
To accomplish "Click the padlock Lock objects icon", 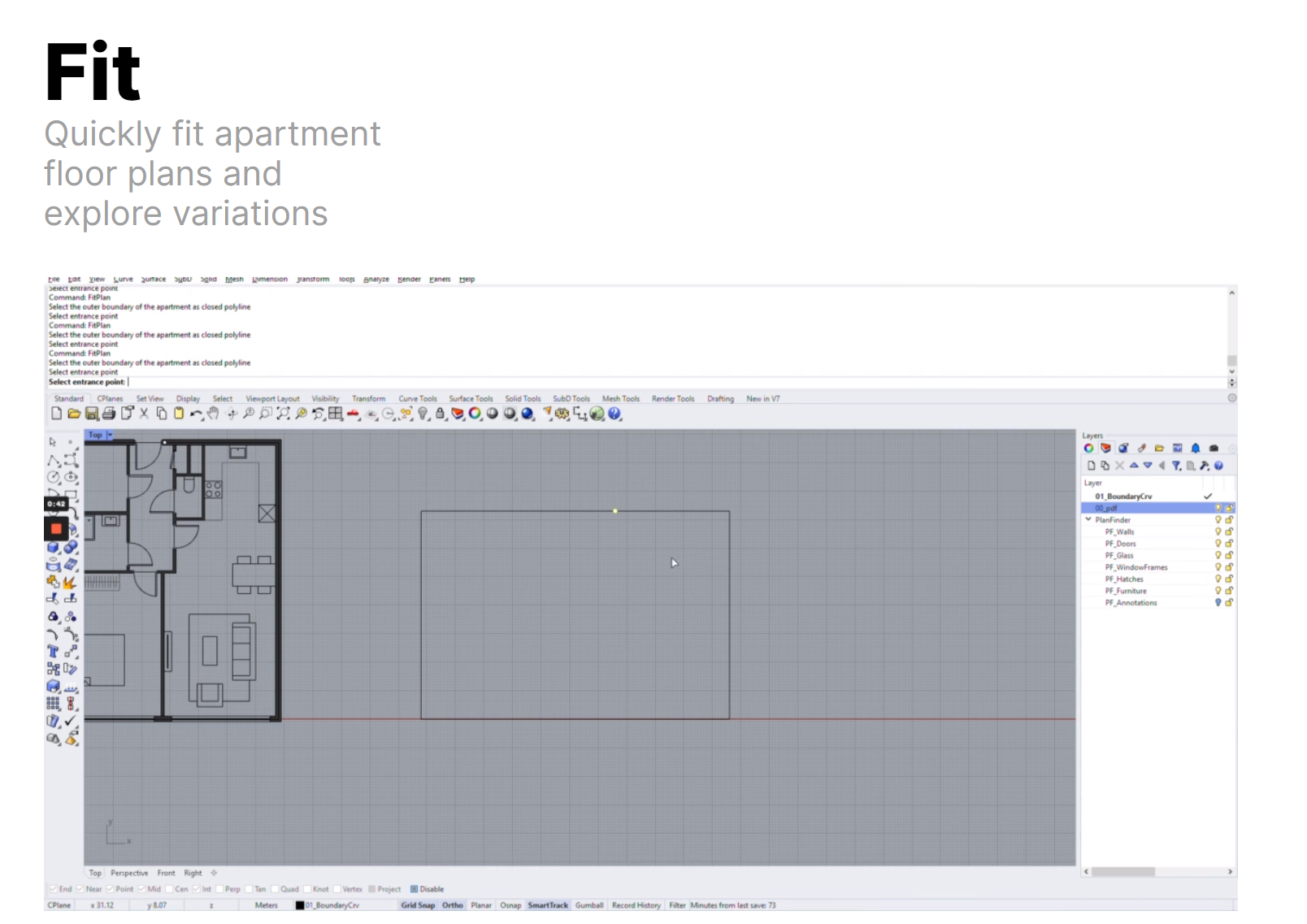I will pos(440,414).
